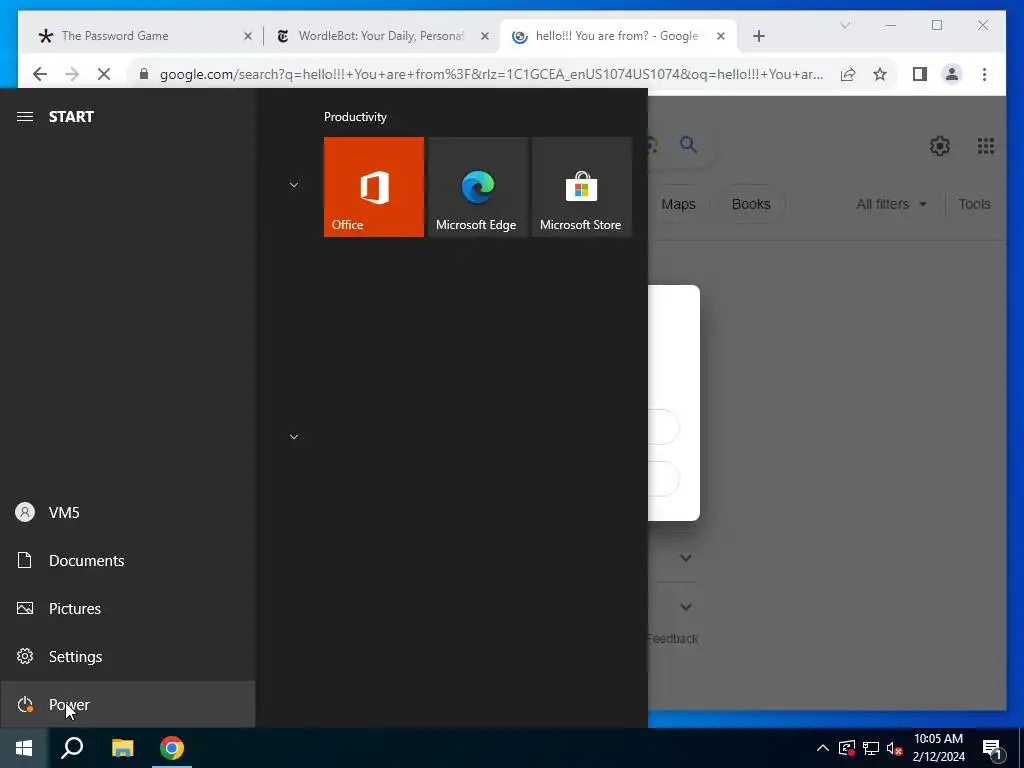Select the Maps search filter

coord(678,204)
